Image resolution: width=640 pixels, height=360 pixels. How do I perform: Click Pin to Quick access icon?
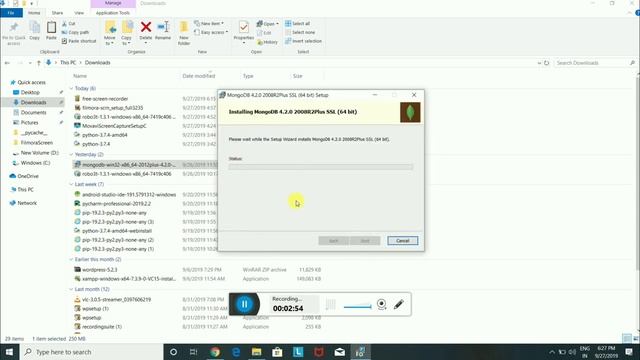13,28
